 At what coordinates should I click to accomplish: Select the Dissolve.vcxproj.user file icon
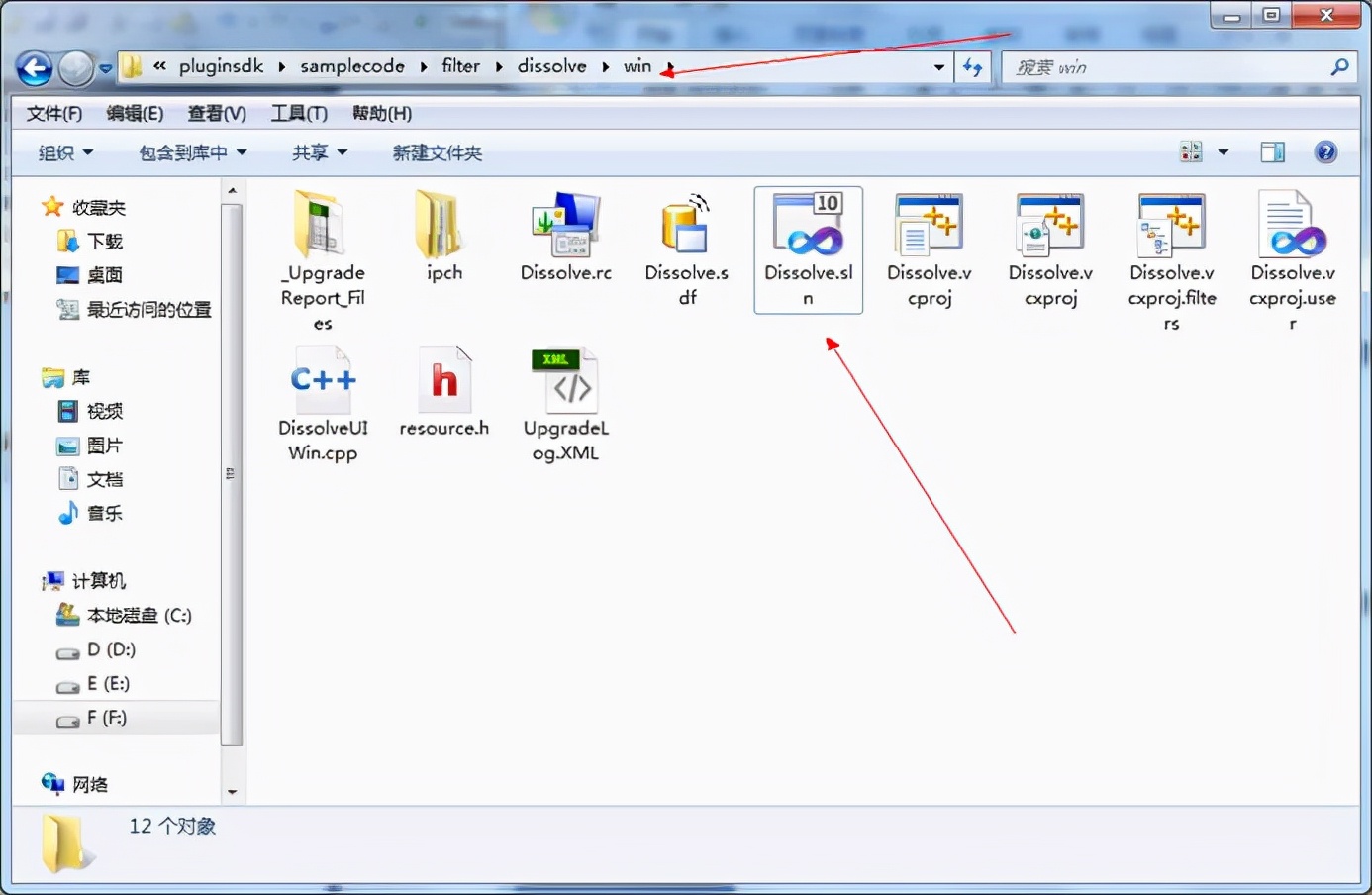[1292, 224]
